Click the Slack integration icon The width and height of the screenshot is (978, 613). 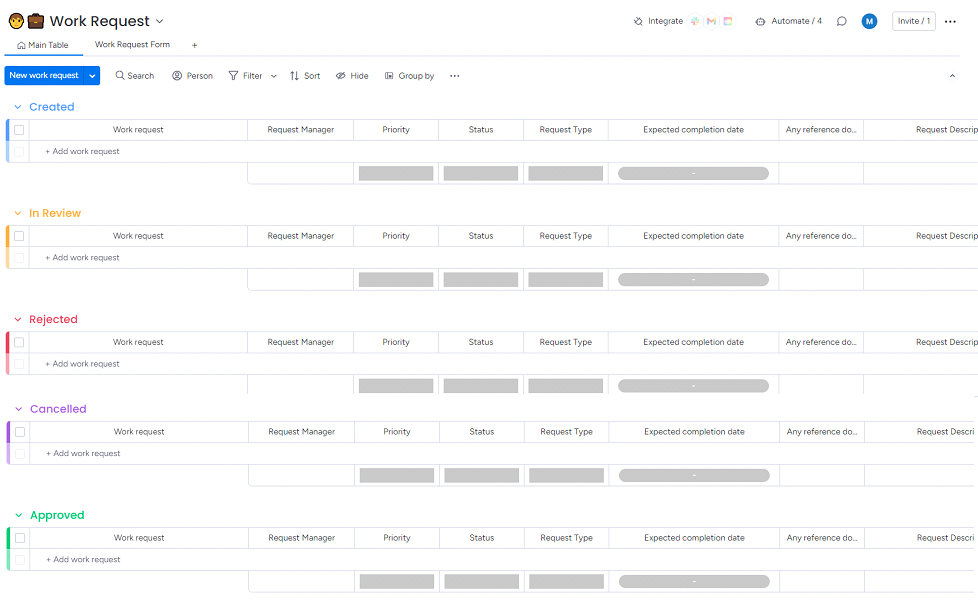coord(695,21)
